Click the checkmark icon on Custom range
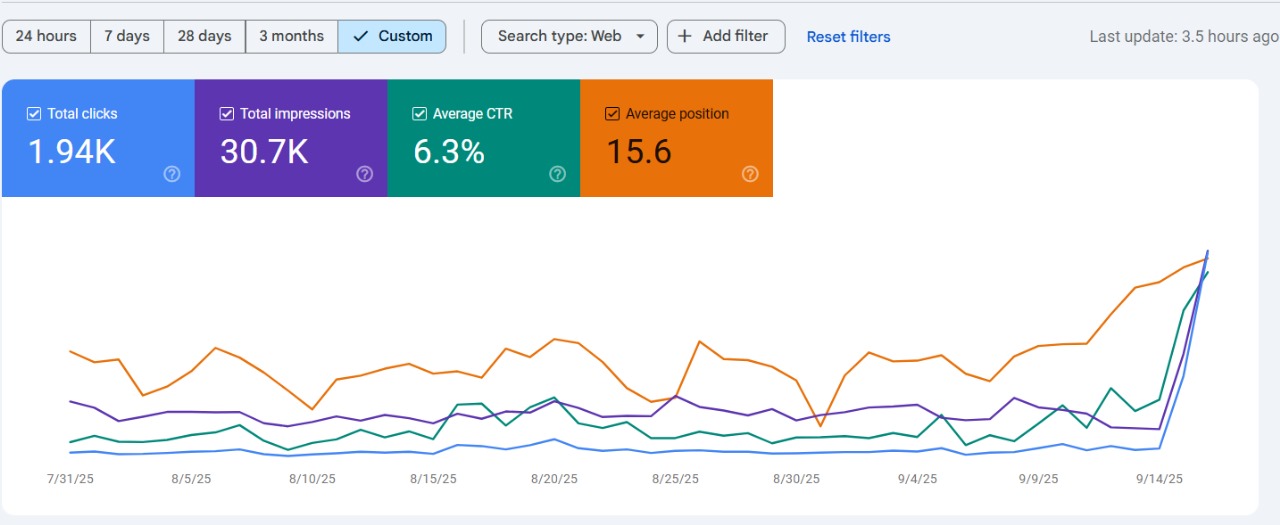1280x525 pixels. (361, 36)
